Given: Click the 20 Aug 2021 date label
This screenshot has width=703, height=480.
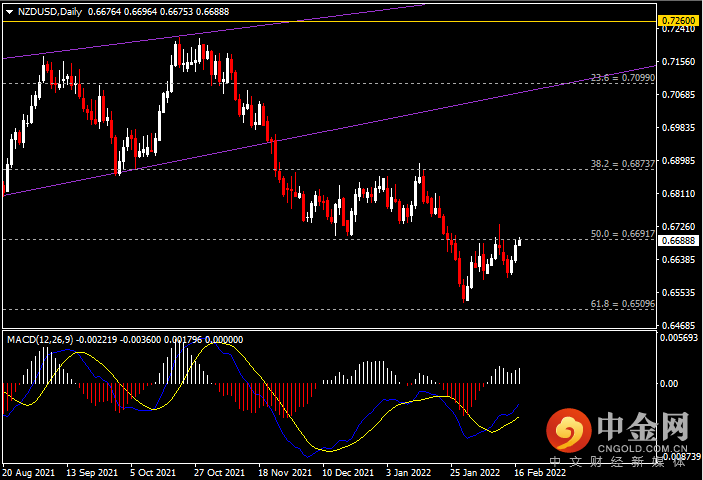Looking at the screenshot, I should 29,472.
